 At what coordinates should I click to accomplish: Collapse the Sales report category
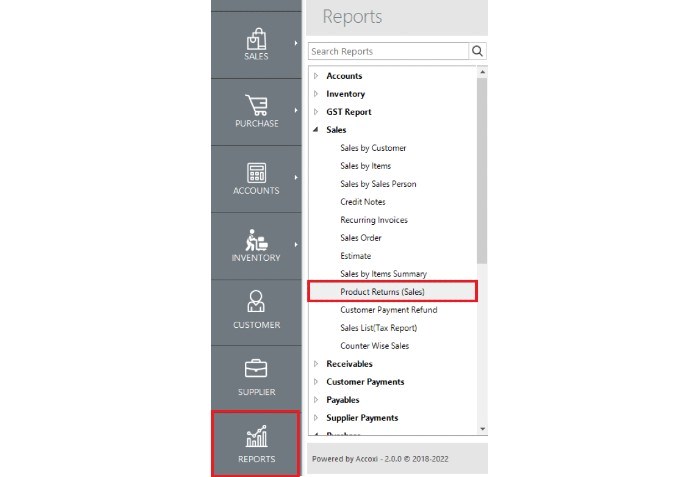click(x=316, y=130)
